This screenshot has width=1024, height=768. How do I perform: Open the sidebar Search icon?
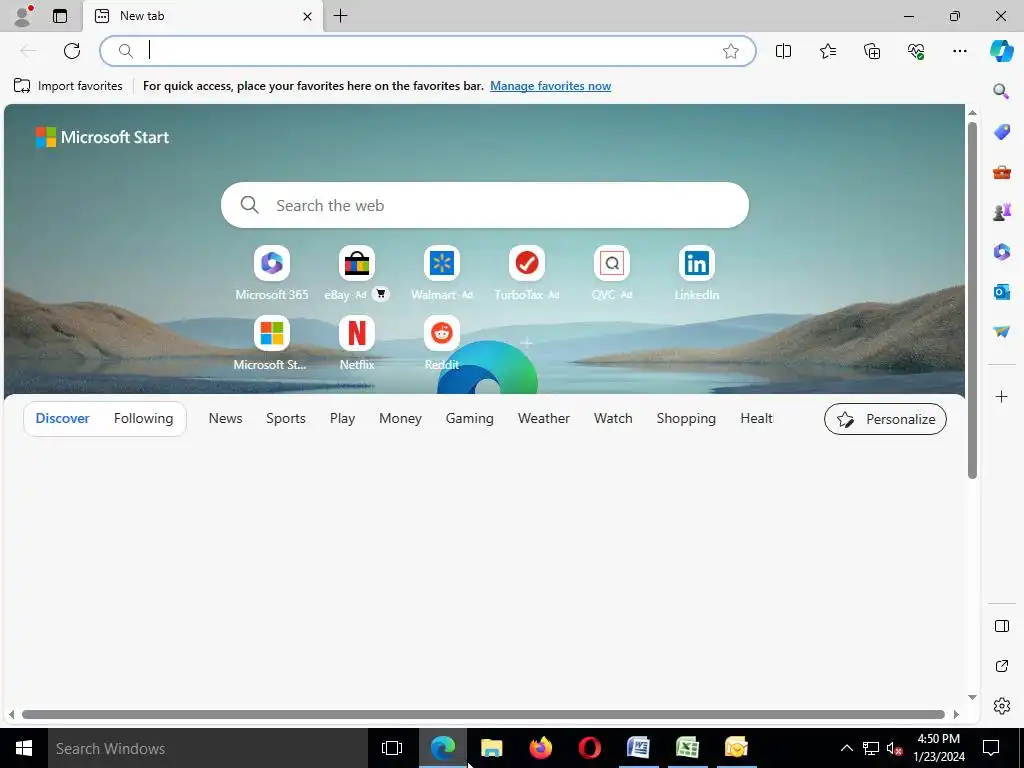point(1001,91)
